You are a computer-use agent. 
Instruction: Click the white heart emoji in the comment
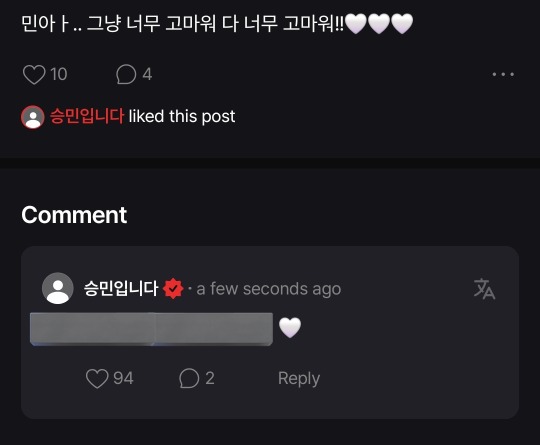pos(290,328)
